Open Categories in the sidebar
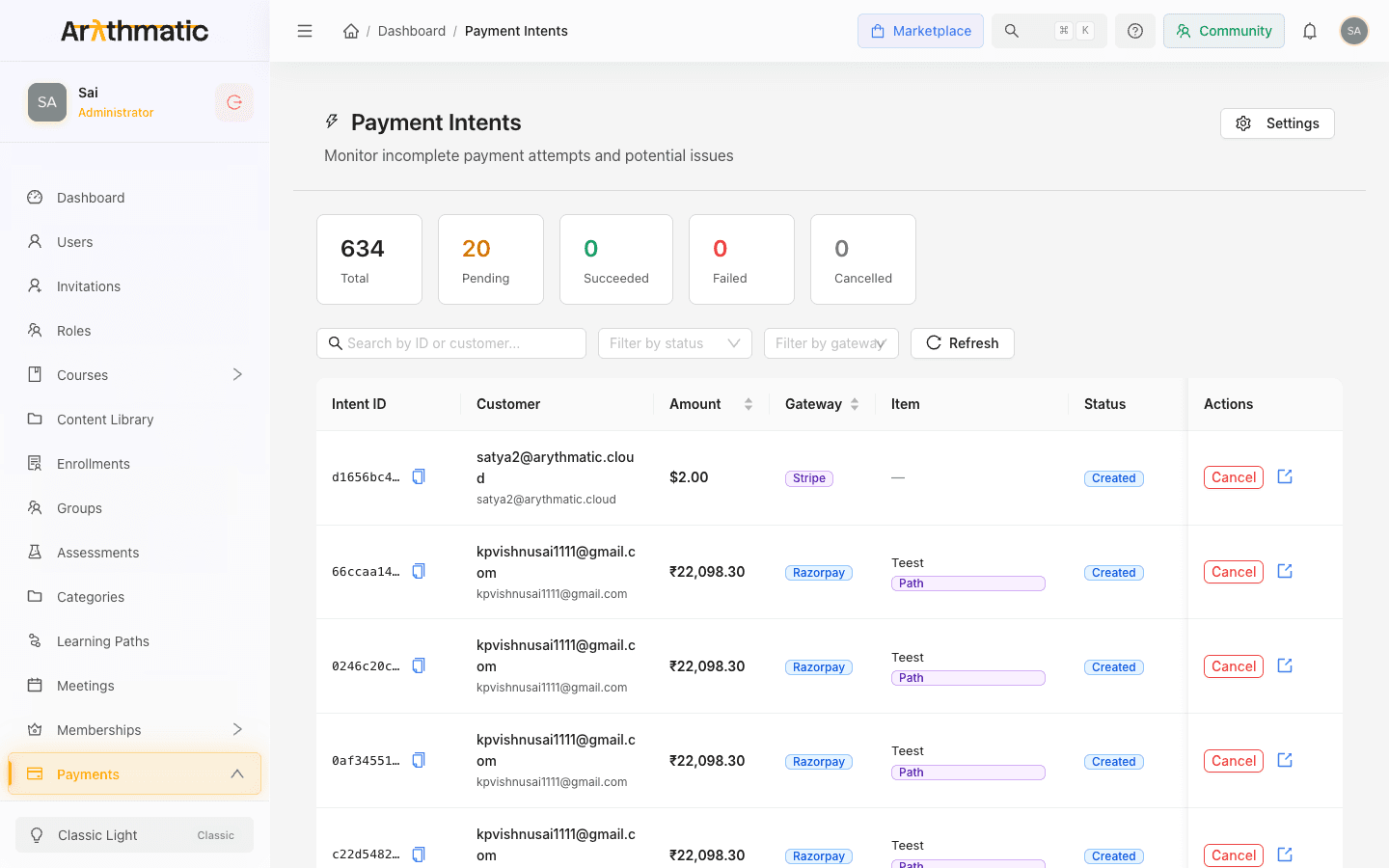 tap(135, 597)
